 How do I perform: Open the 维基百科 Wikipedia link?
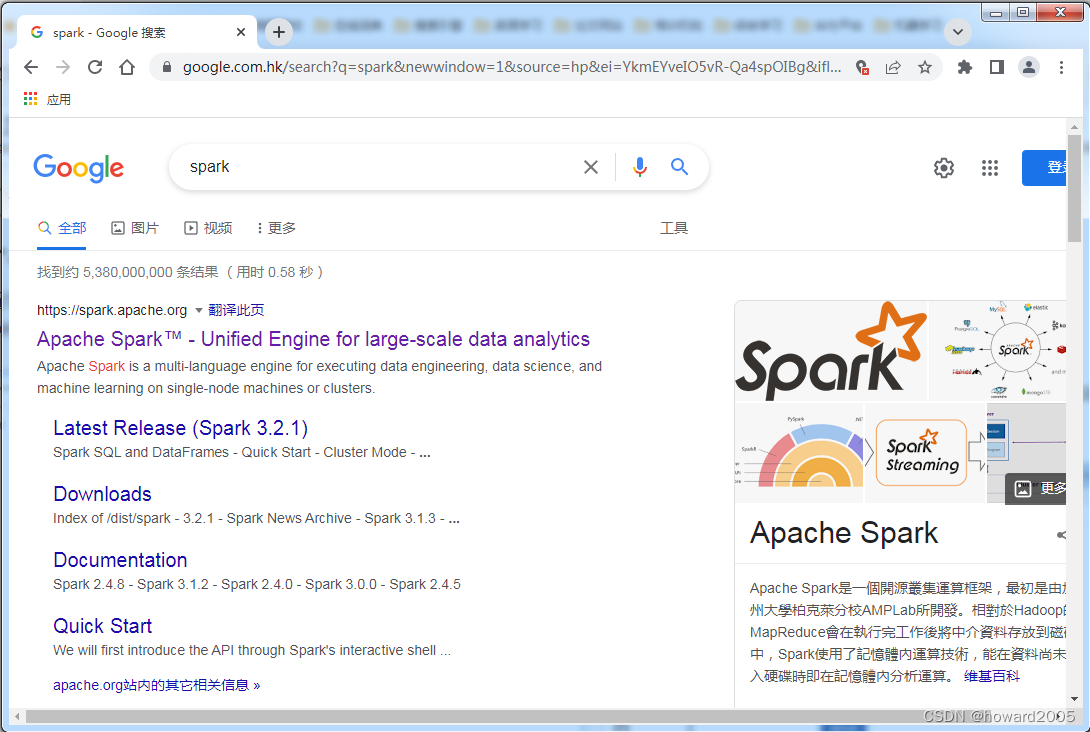point(991,676)
